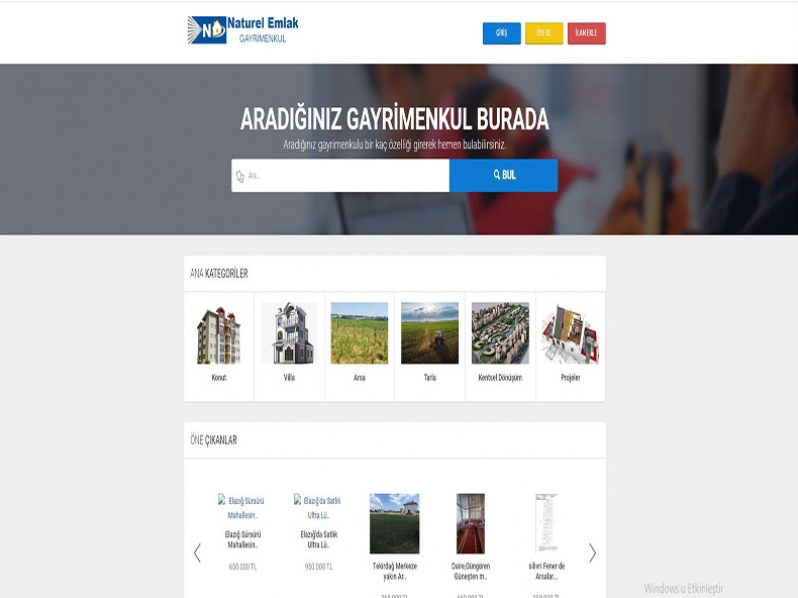
Task: Show next featured listings with right arrow
Action: coord(592,553)
